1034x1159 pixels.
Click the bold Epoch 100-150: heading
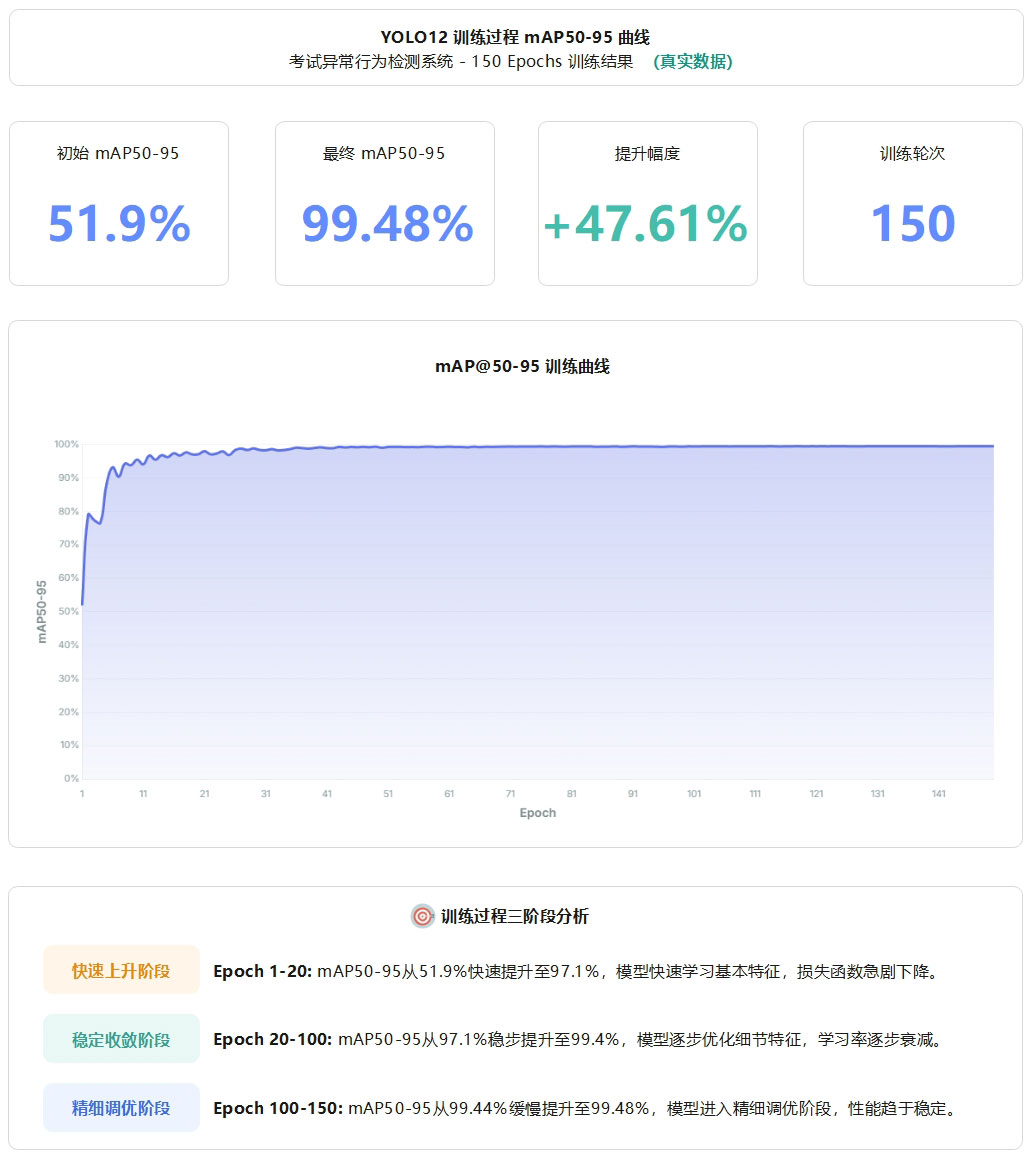[278, 1109]
